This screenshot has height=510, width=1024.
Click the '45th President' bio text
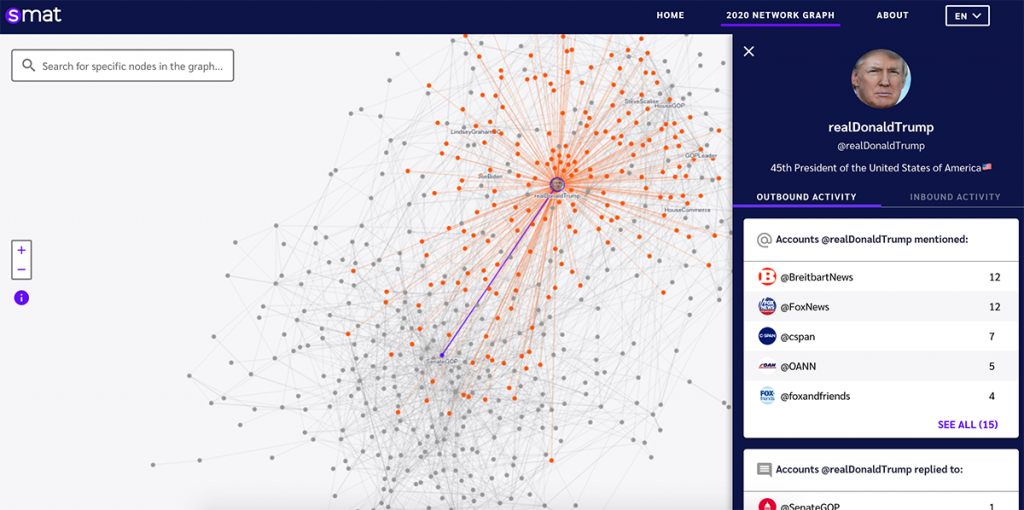pyautogui.click(x=880, y=168)
